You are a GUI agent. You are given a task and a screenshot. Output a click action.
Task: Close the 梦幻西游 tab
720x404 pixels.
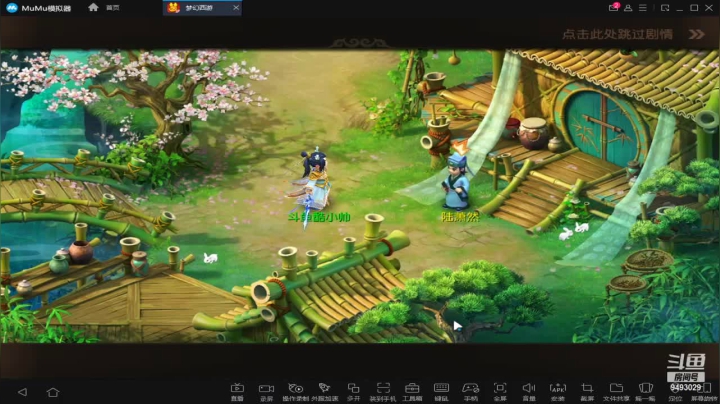tap(236, 8)
